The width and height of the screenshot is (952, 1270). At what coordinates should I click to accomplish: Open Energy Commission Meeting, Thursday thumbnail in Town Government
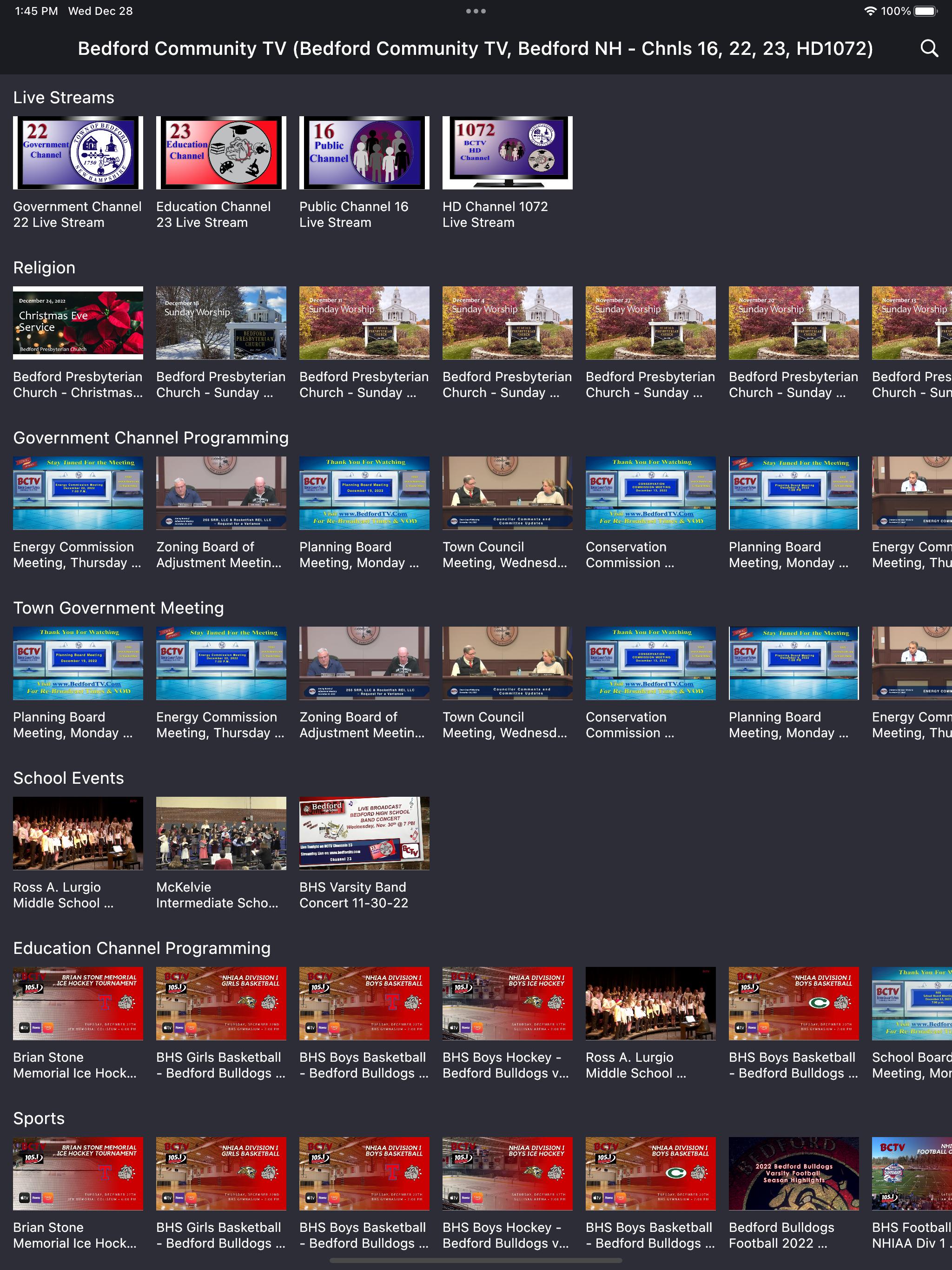[x=221, y=663]
